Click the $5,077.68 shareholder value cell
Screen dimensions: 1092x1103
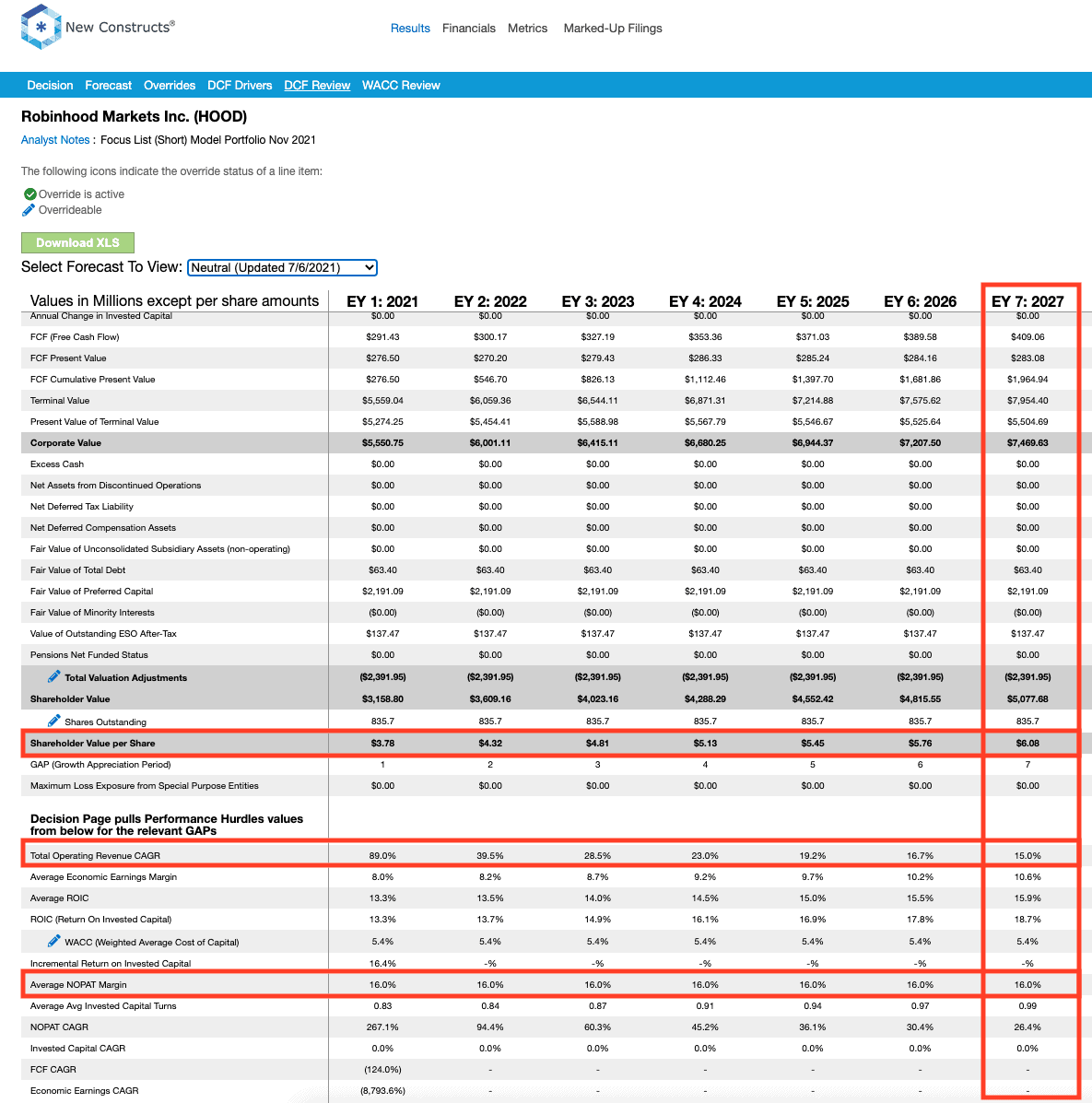click(x=1027, y=698)
